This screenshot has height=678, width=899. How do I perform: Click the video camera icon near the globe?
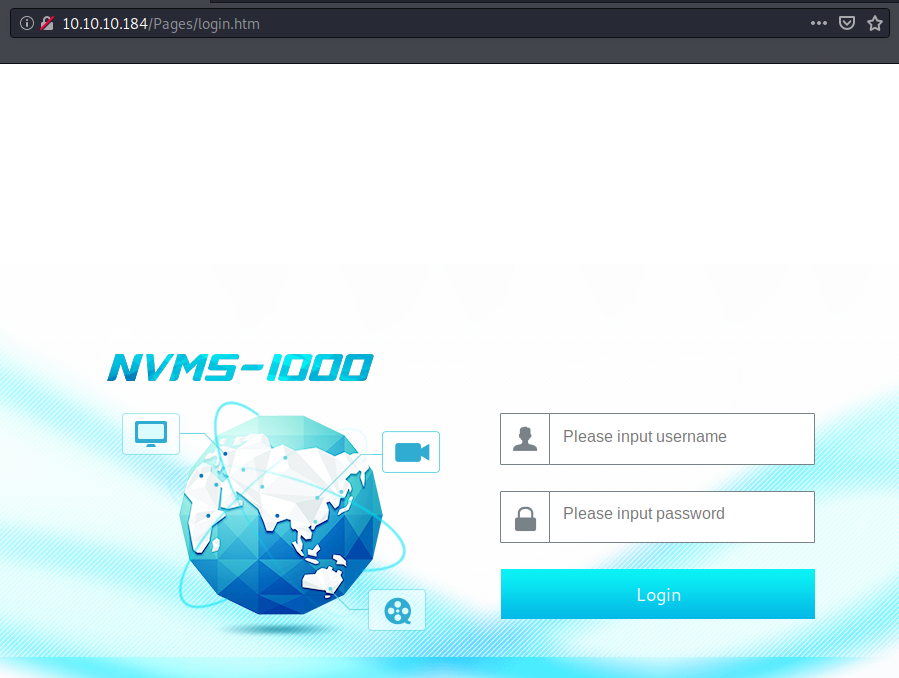(411, 452)
